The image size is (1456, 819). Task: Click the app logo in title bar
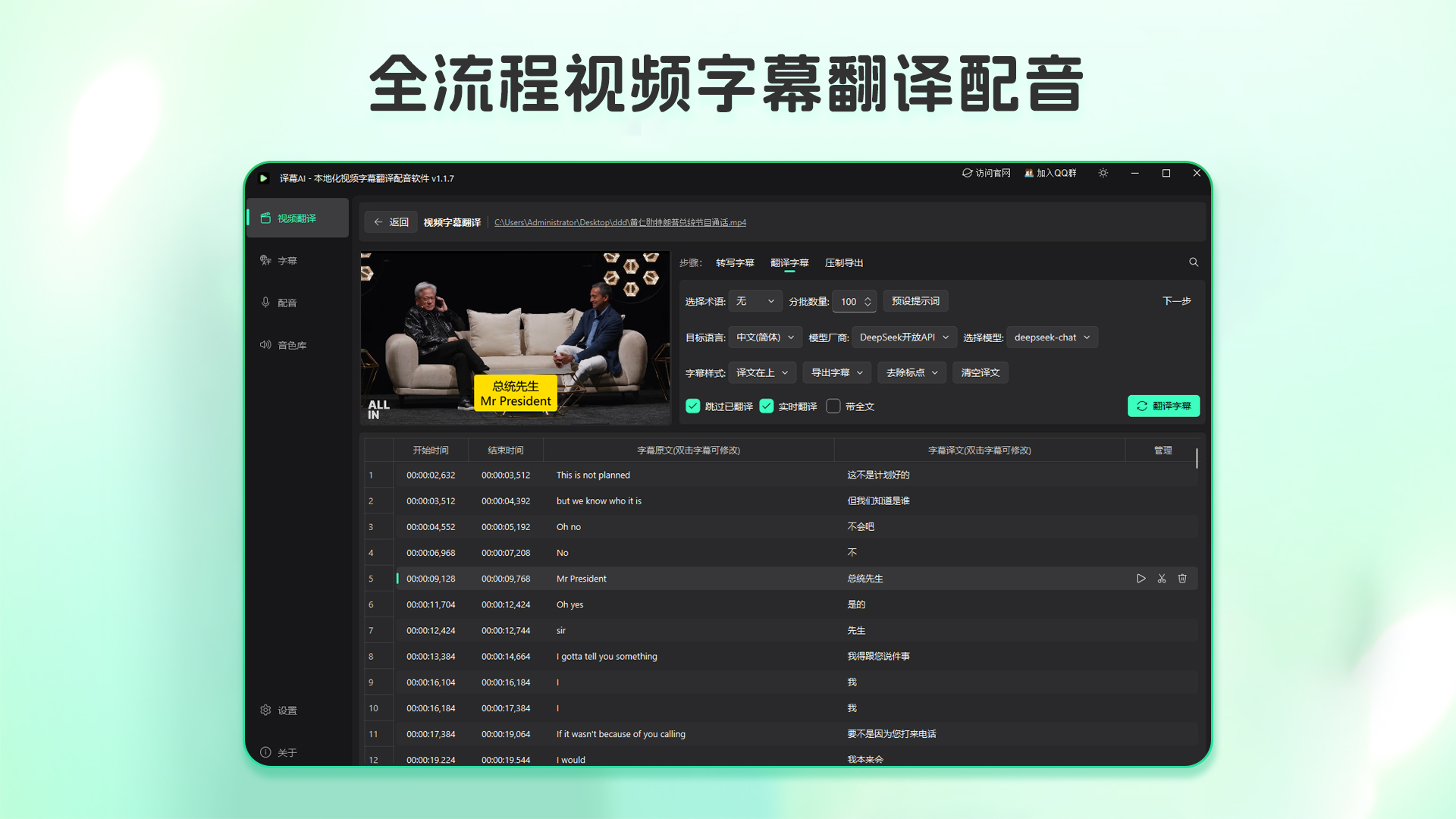coord(263,179)
